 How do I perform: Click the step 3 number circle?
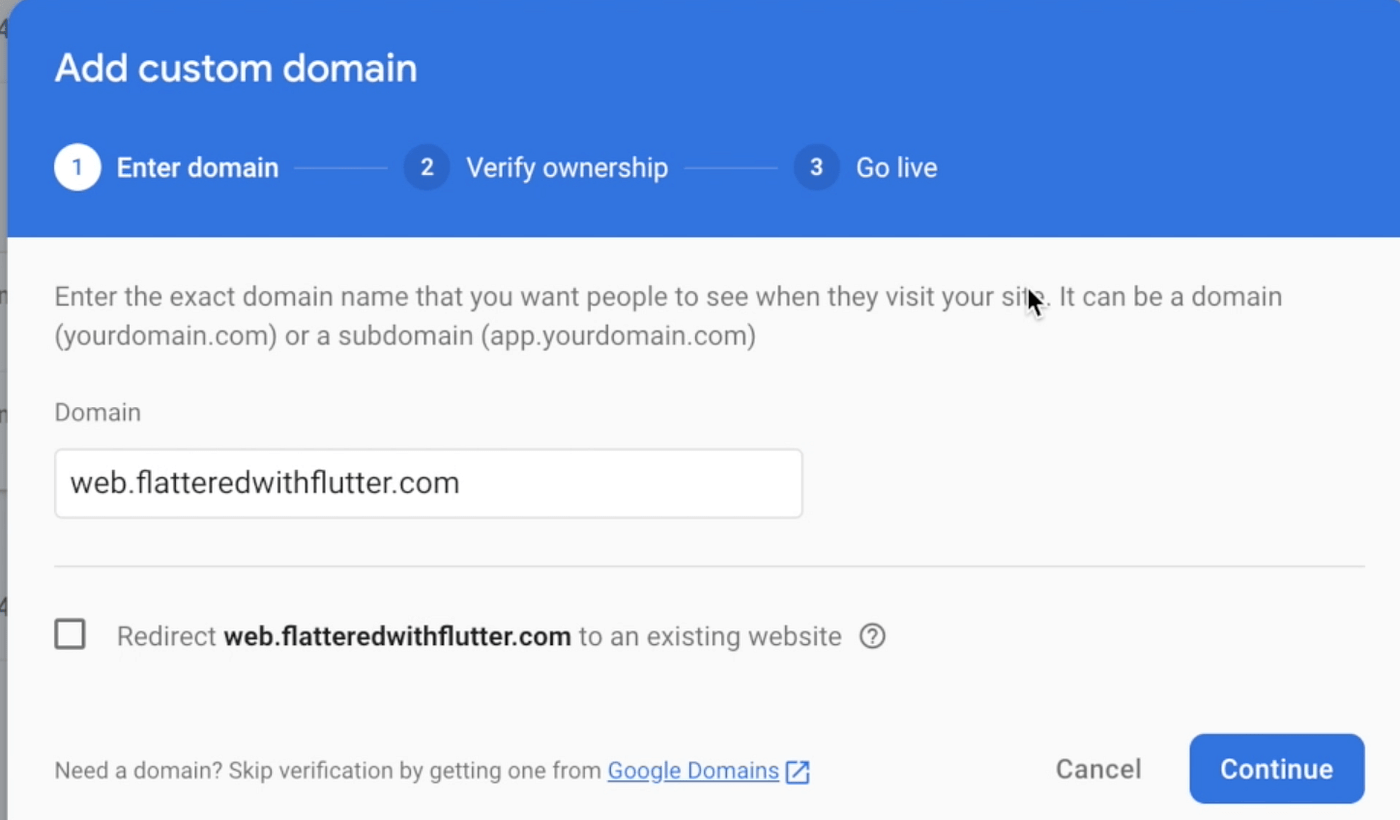816,167
